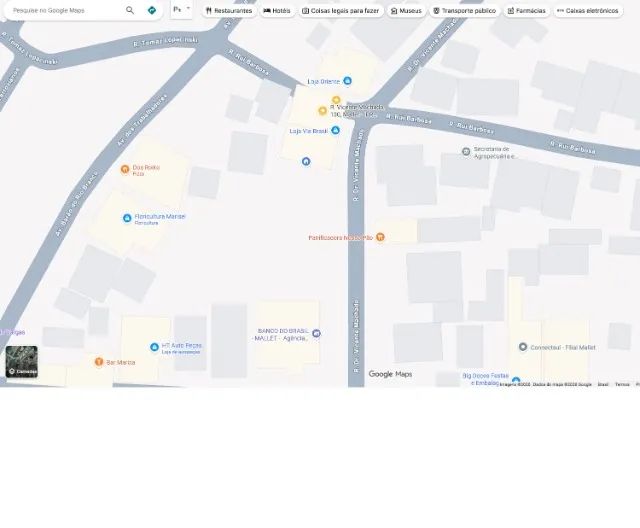The width and height of the screenshot is (640, 528).
Task: Click the Bar Mariza label
Action: (x=120, y=362)
